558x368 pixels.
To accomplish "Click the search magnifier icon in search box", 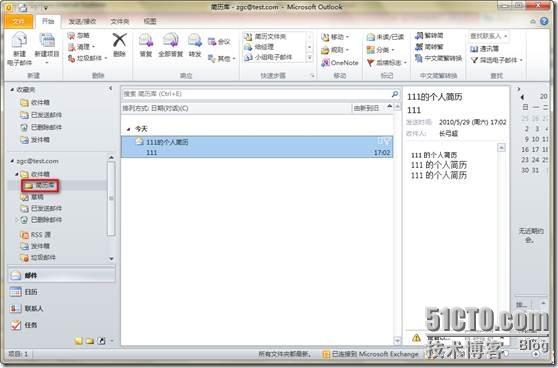I will coord(395,94).
